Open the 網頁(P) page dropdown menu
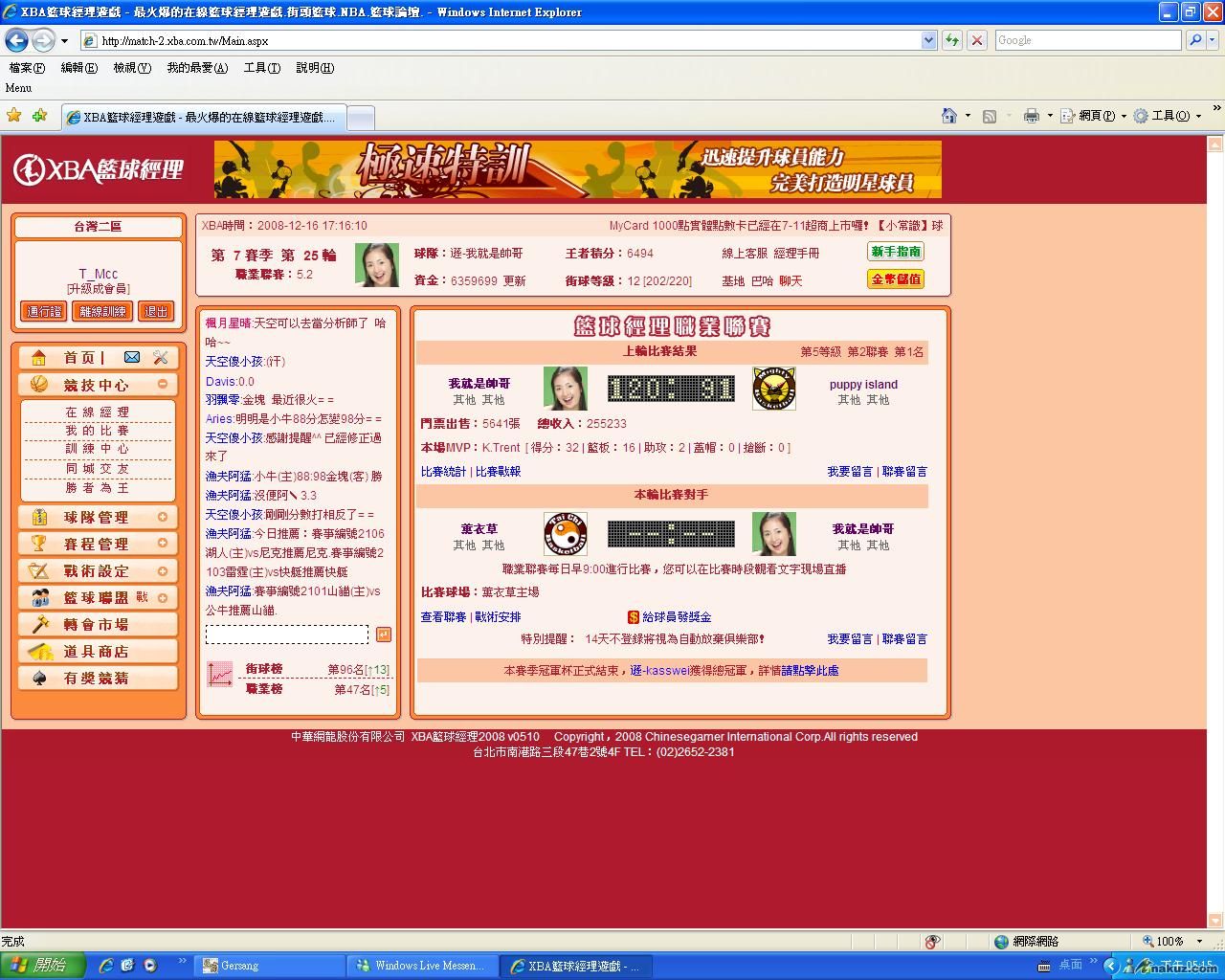This screenshot has width=1225, height=980. (1097, 116)
